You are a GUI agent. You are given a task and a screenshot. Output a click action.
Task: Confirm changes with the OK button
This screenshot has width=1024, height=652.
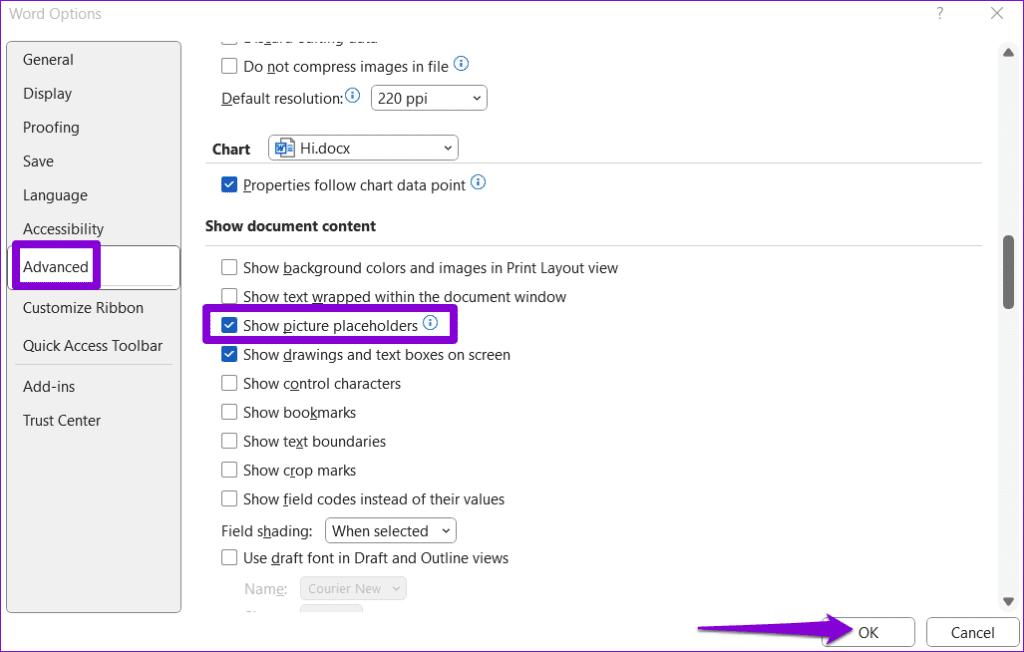point(866,632)
